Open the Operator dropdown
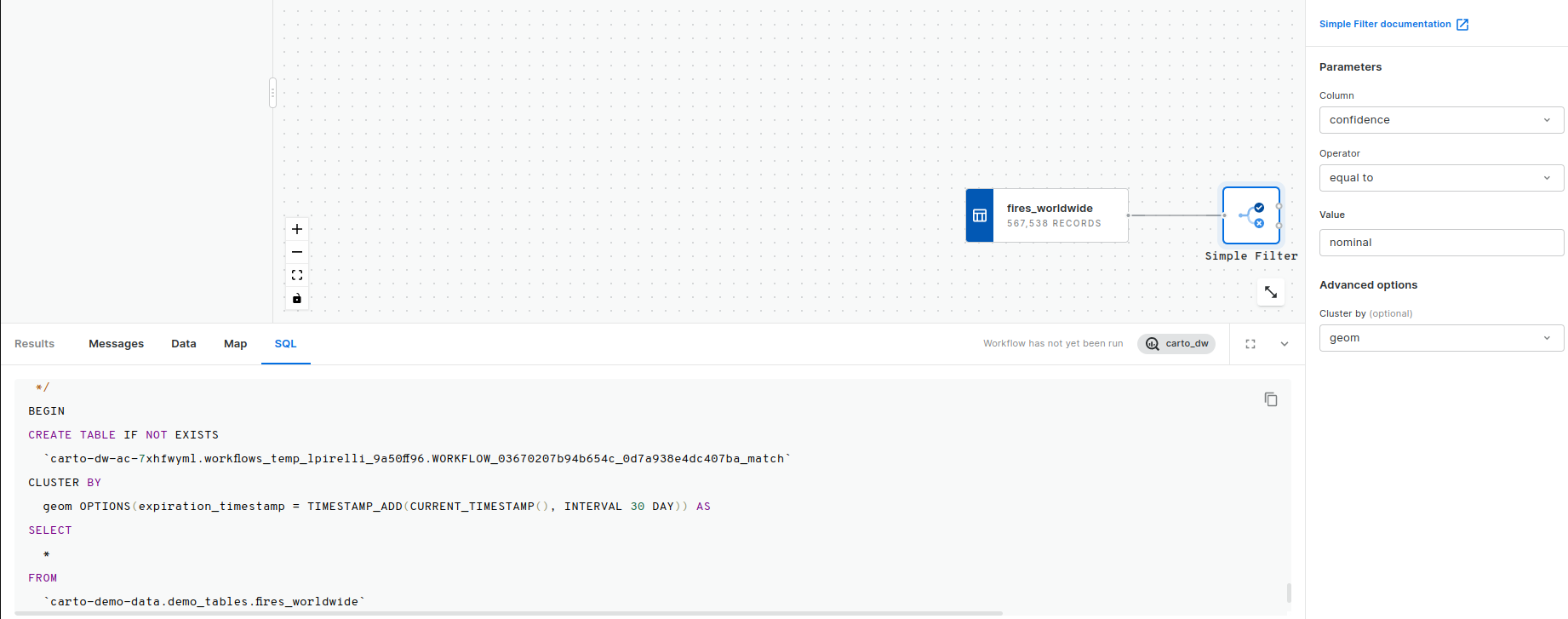1568x619 pixels. (1440, 178)
